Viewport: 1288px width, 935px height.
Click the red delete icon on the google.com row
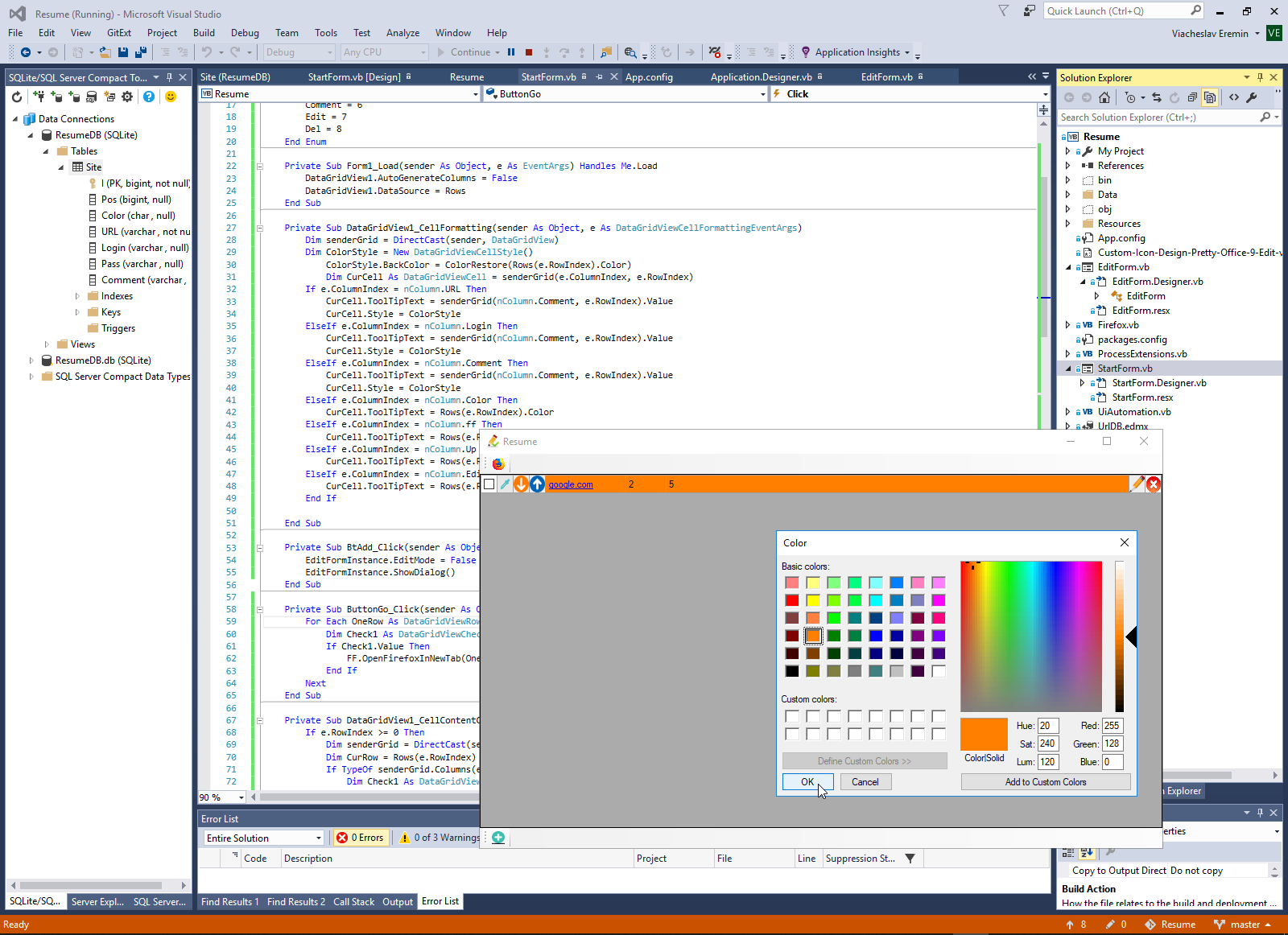(x=1153, y=484)
